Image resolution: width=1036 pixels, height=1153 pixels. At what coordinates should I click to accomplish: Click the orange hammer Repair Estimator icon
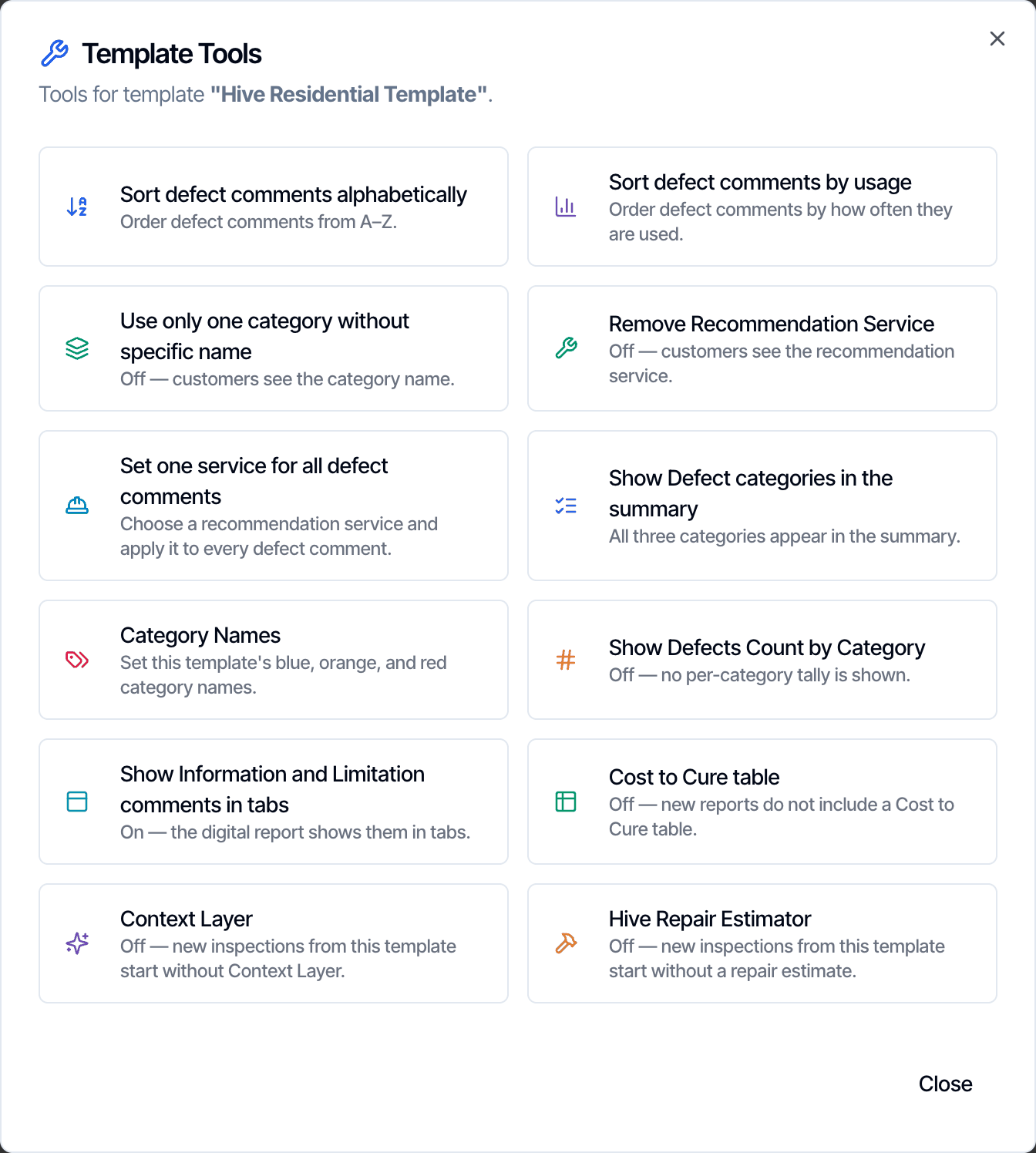566,943
